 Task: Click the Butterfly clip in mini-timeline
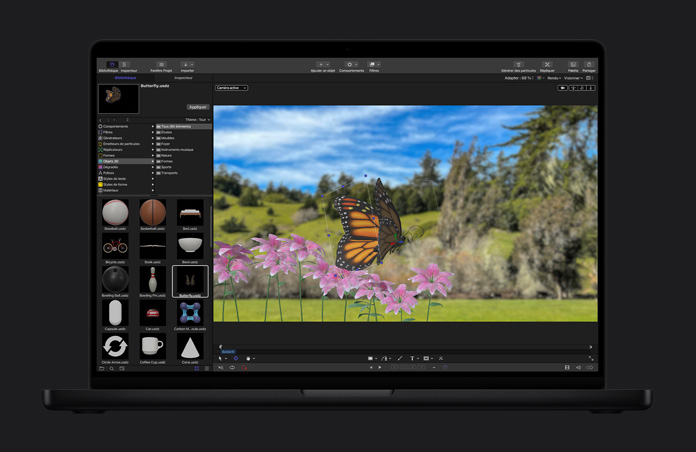click(228, 352)
